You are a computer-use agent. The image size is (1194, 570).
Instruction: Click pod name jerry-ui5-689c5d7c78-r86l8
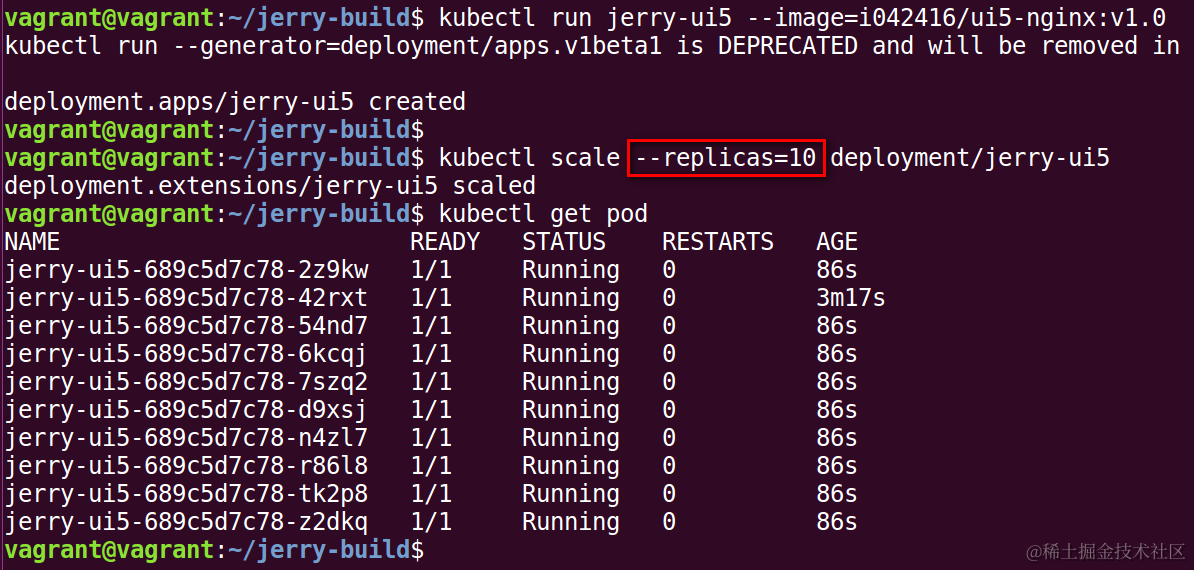tap(187, 466)
